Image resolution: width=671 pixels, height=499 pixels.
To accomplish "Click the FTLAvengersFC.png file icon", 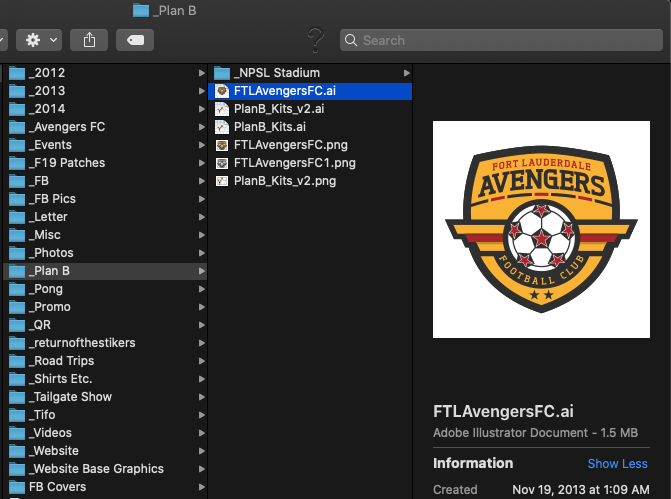I will 222,145.
